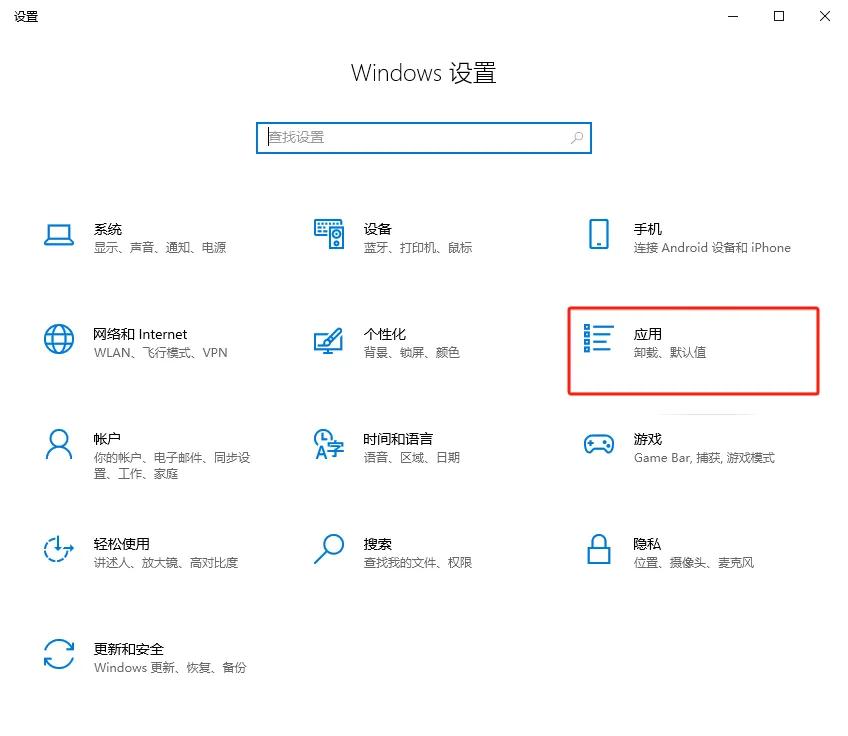Click the 网络和 Internet globe icon
Viewport: 848px width, 736px height.
pos(59,339)
